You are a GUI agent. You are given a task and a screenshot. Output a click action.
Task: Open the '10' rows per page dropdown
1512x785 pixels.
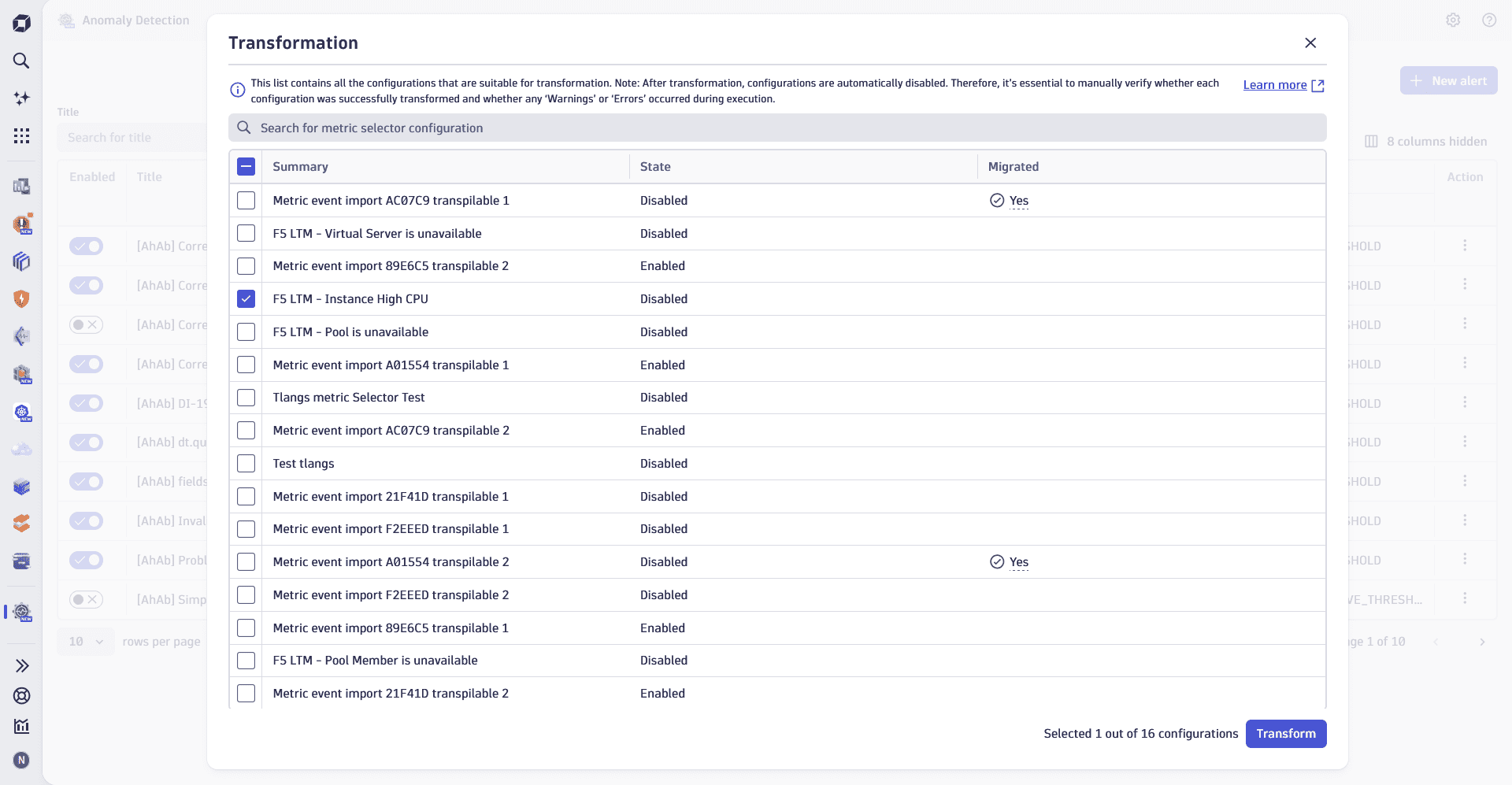click(x=85, y=642)
